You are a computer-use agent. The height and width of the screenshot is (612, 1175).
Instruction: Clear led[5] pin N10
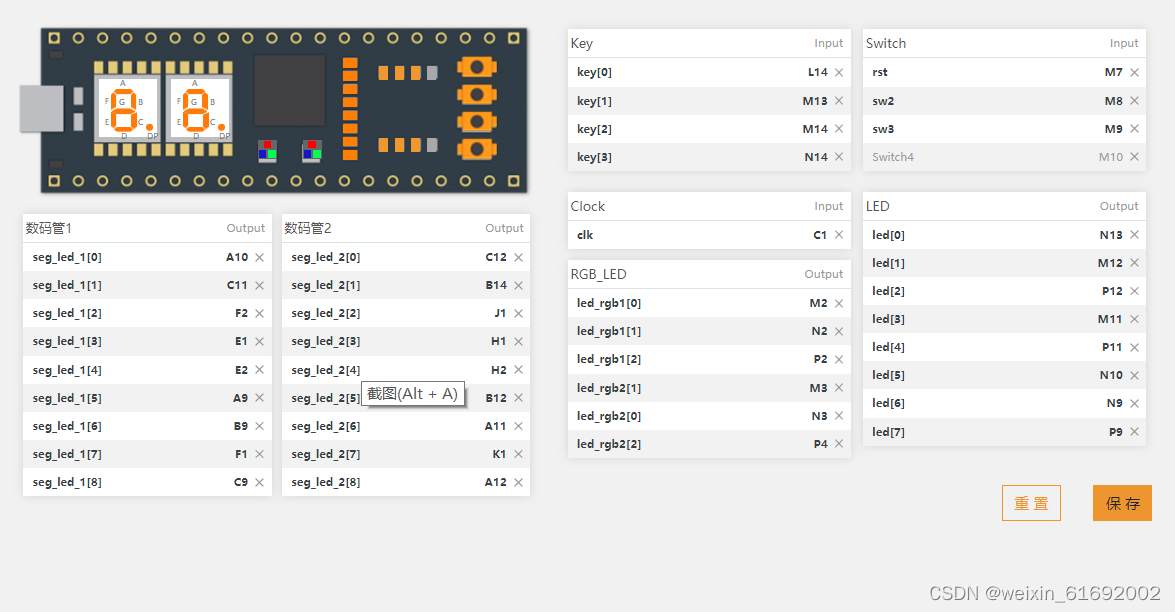tap(1135, 375)
